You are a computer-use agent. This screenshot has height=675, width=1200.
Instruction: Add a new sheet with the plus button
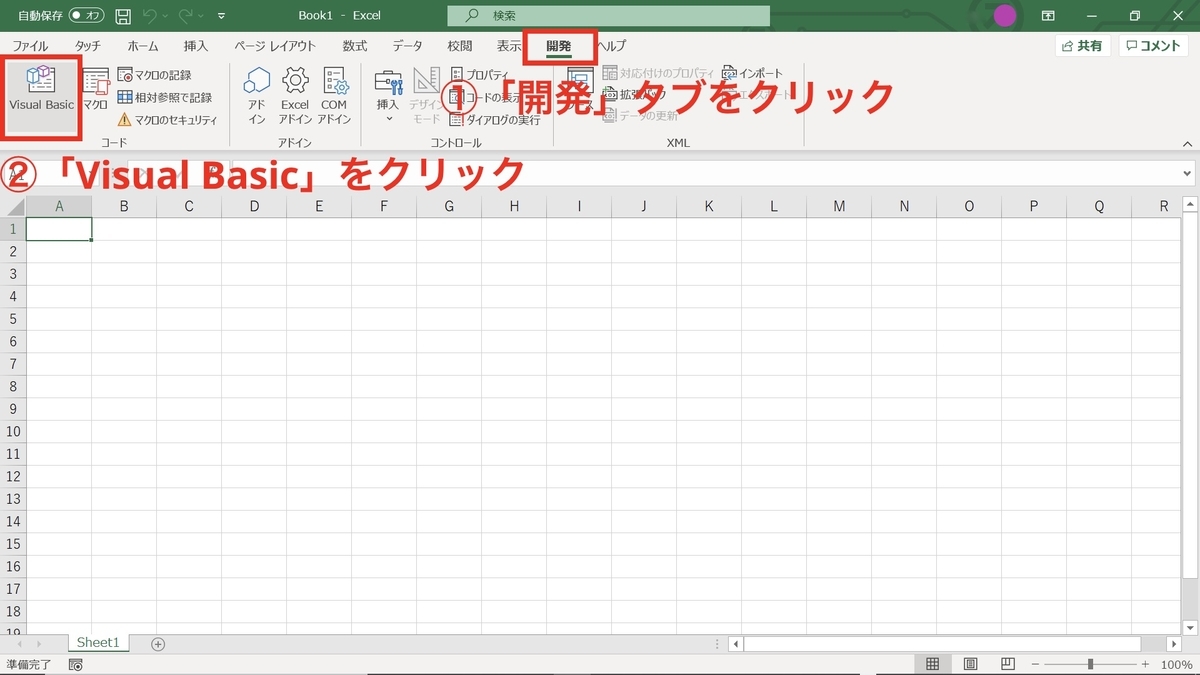[x=158, y=644]
